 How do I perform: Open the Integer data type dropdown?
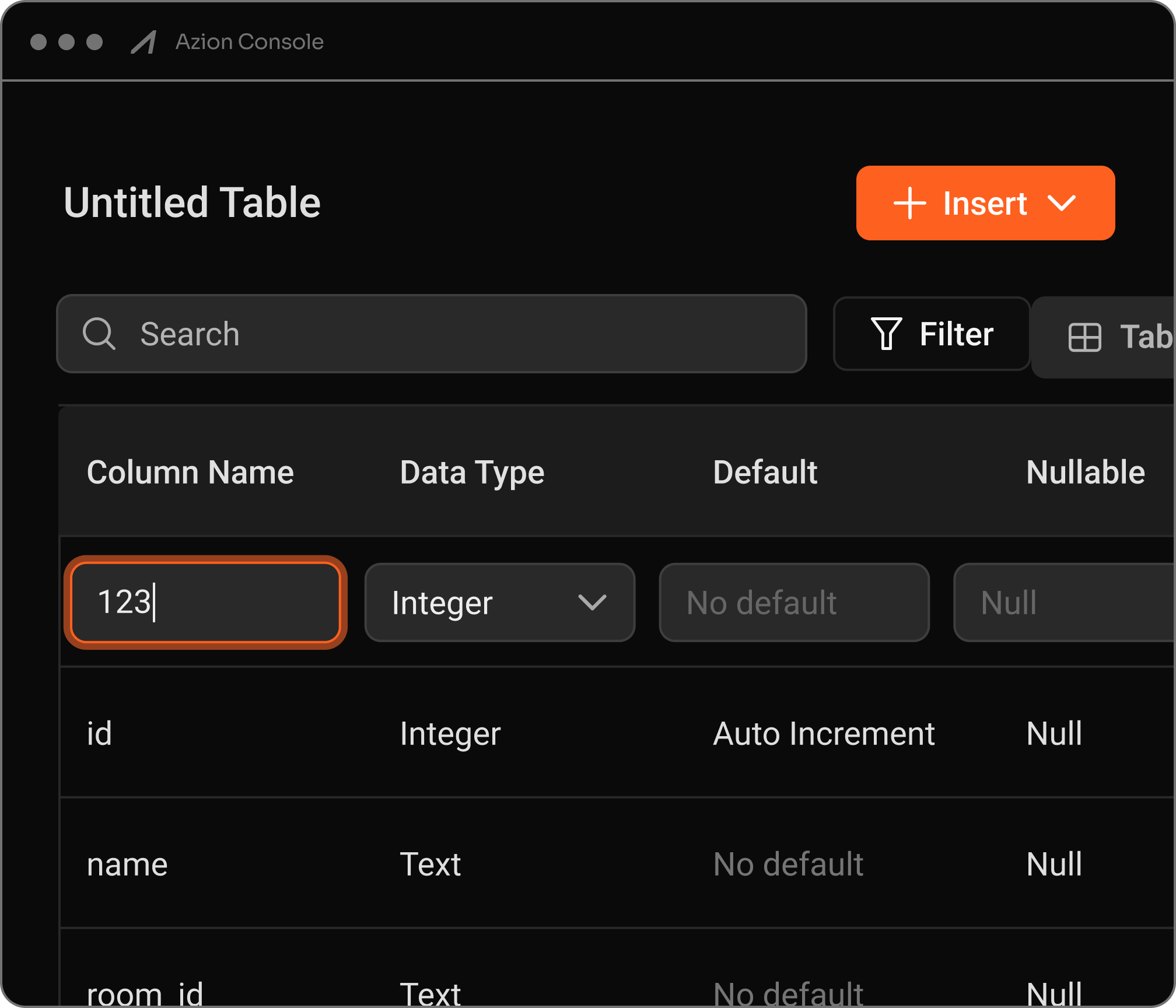[x=499, y=603]
